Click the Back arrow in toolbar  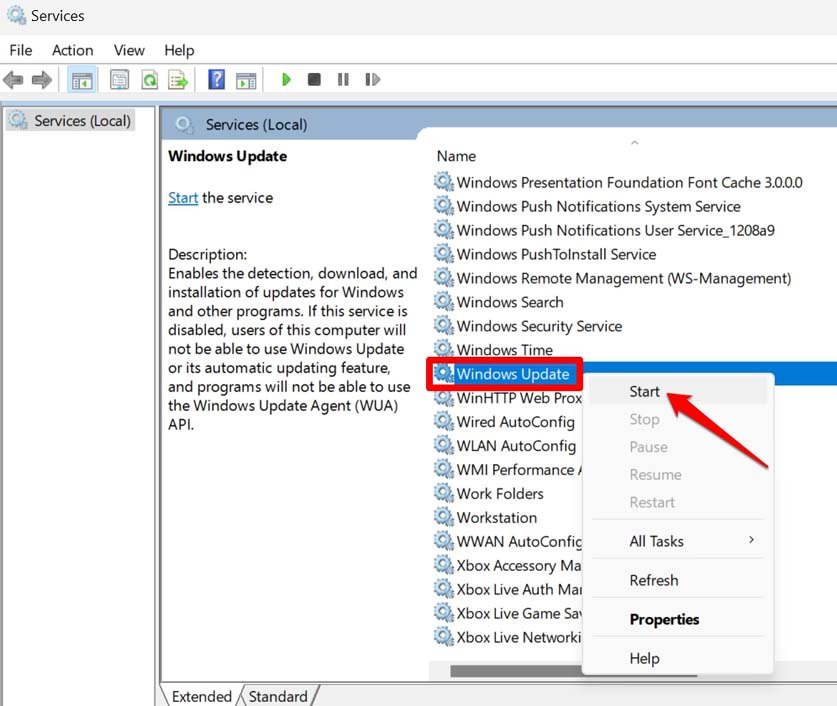[x=13, y=79]
